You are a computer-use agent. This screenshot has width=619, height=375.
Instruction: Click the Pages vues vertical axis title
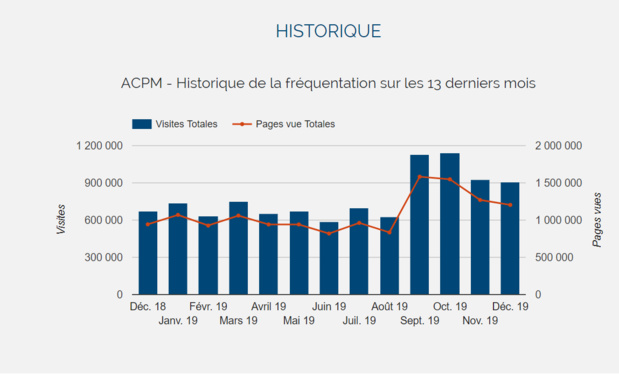coord(597,220)
